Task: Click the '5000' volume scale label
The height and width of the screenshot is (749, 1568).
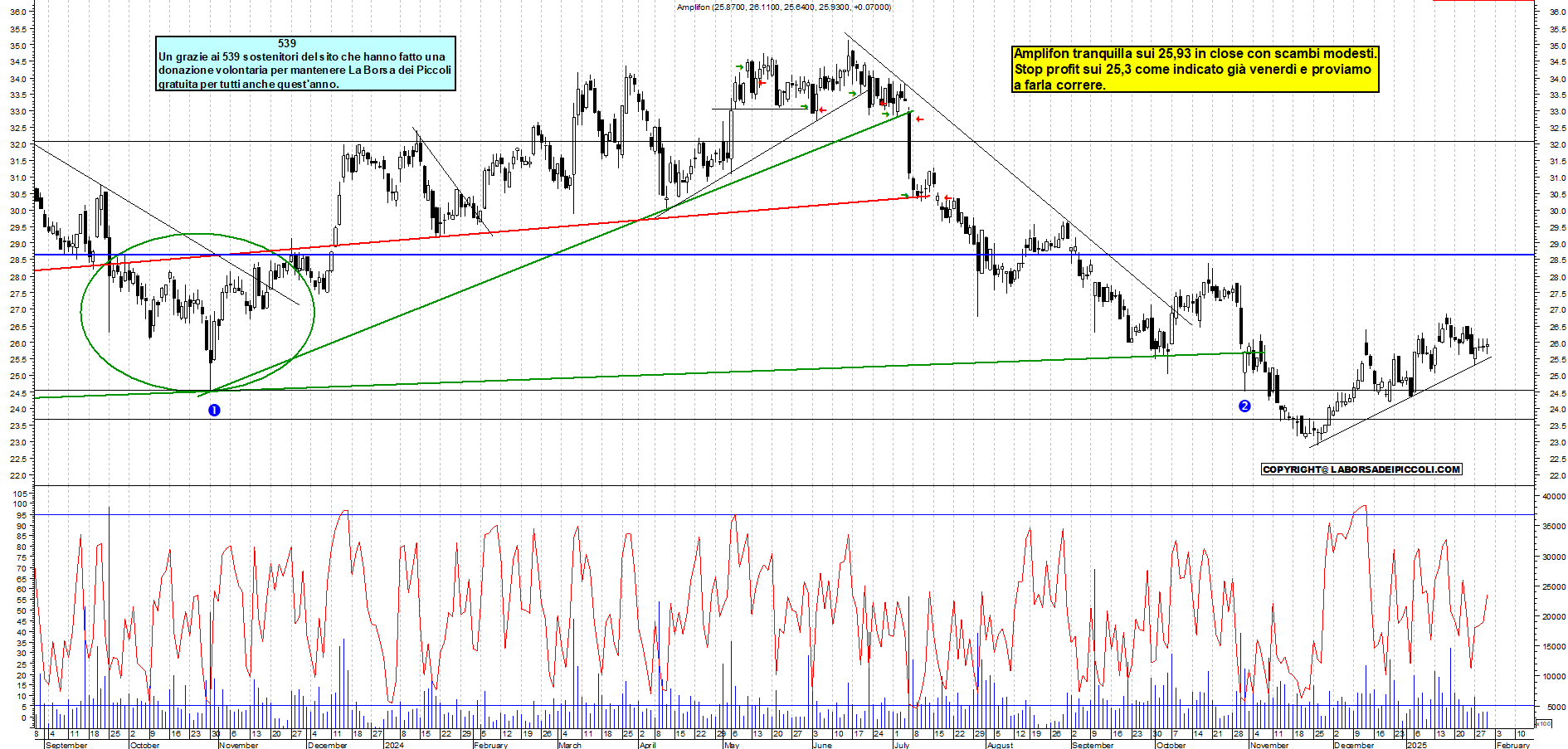Action: tap(1556, 708)
